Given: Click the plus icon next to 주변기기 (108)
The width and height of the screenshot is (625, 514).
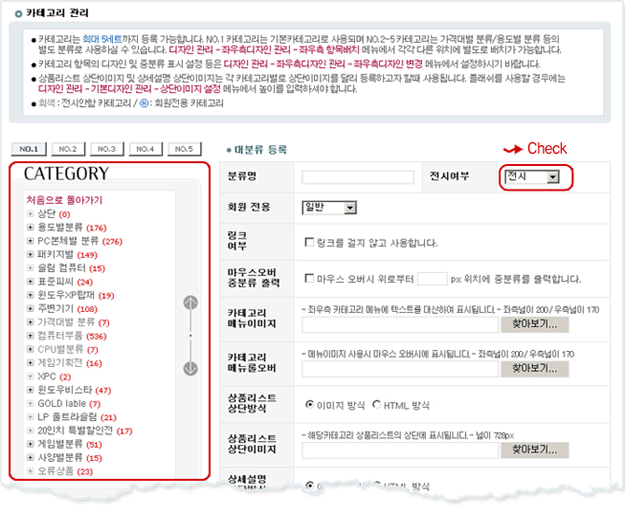Looking at the screenshot, I should 31,309.
